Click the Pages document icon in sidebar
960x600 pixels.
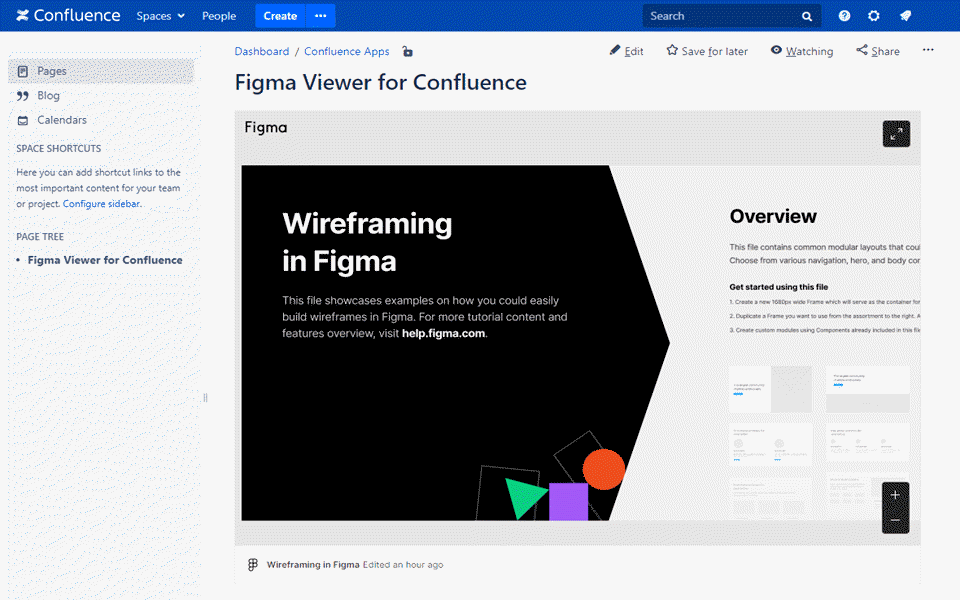(23, 71)
